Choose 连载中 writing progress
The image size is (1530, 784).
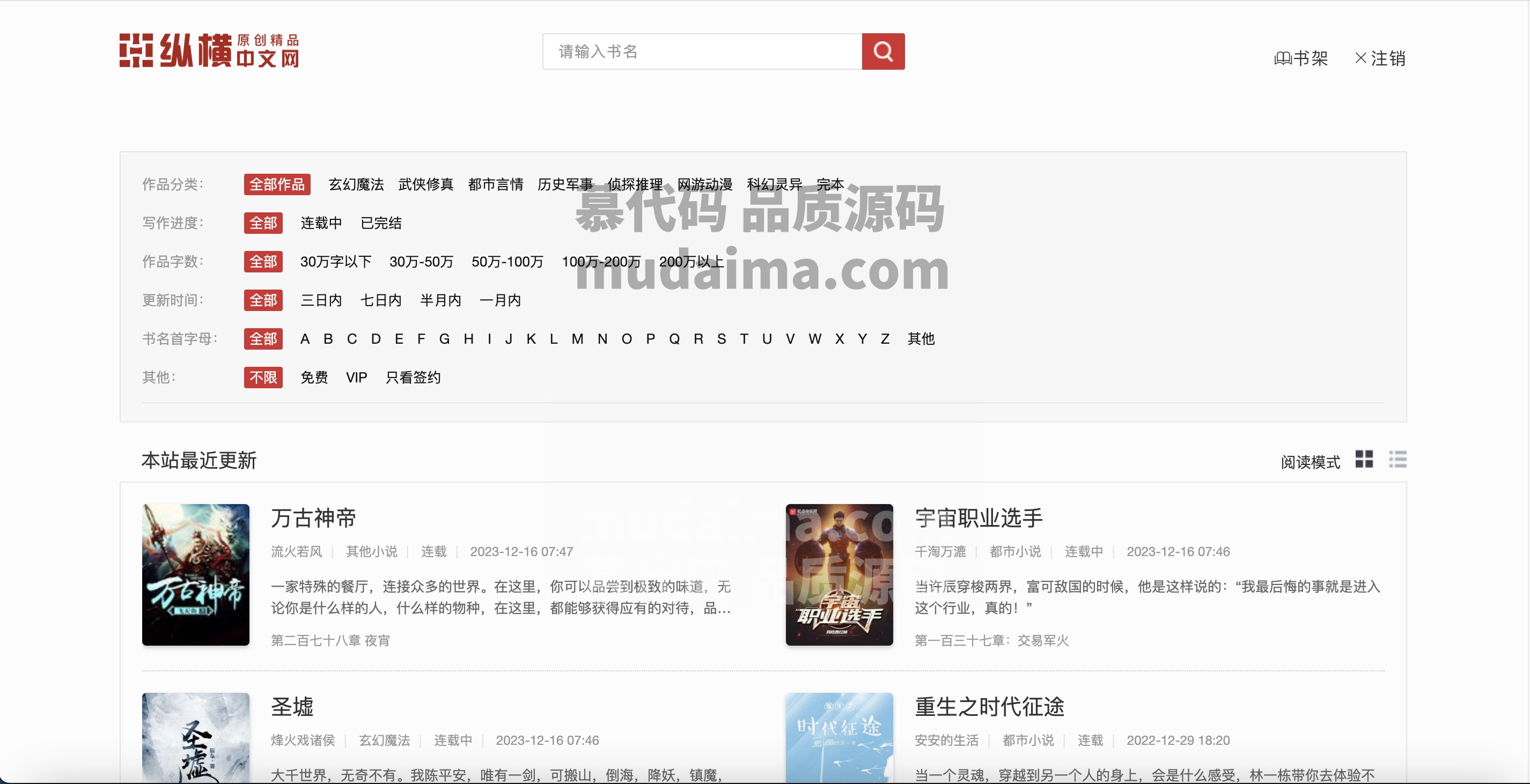[321, 223]
